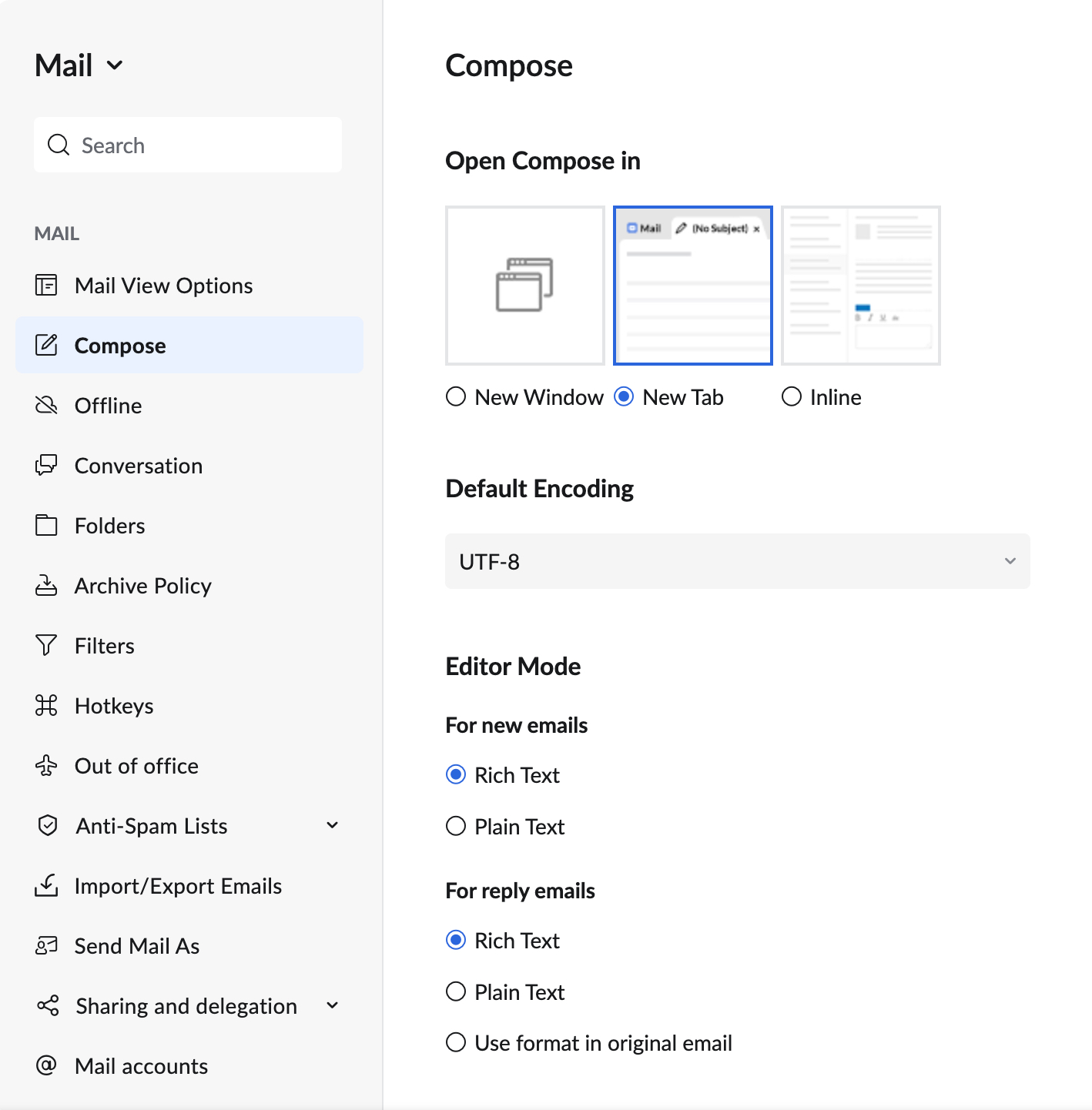This screenshot has width=1092, height=1110.
Task: Expand Sharing and delegation
Action: point(332,1005)
